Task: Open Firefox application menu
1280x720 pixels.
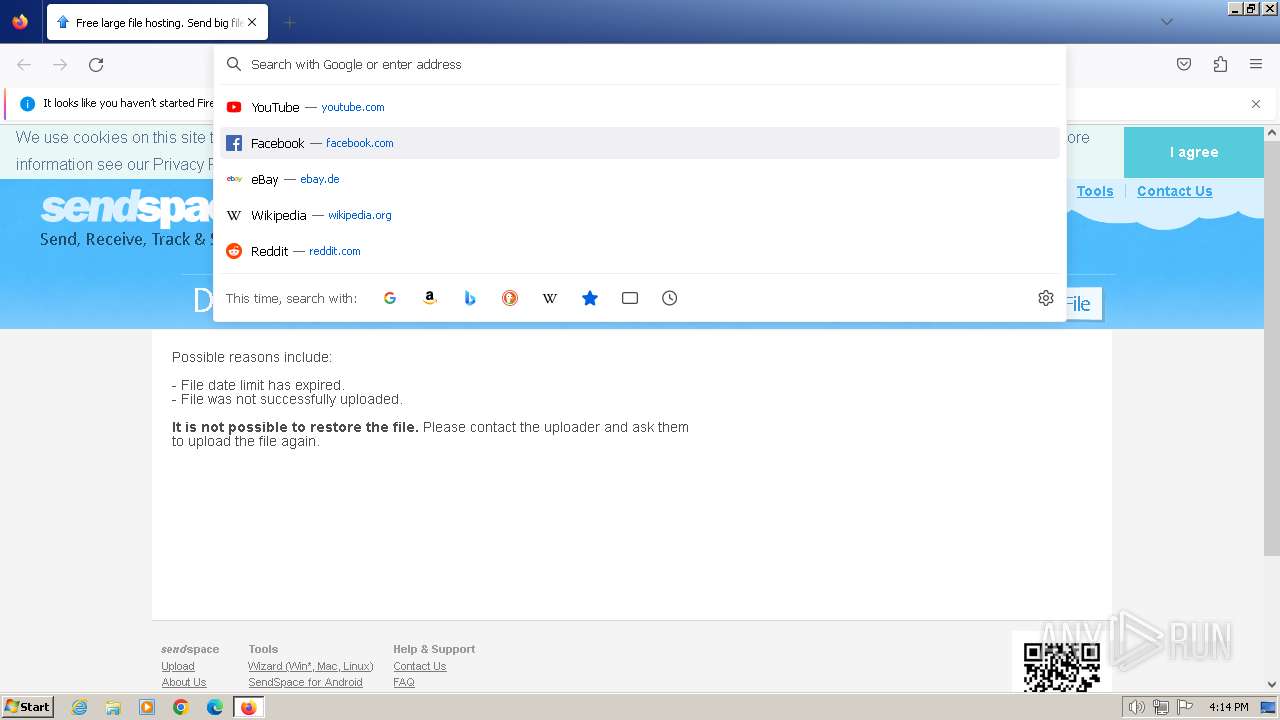Action: 1256,65
